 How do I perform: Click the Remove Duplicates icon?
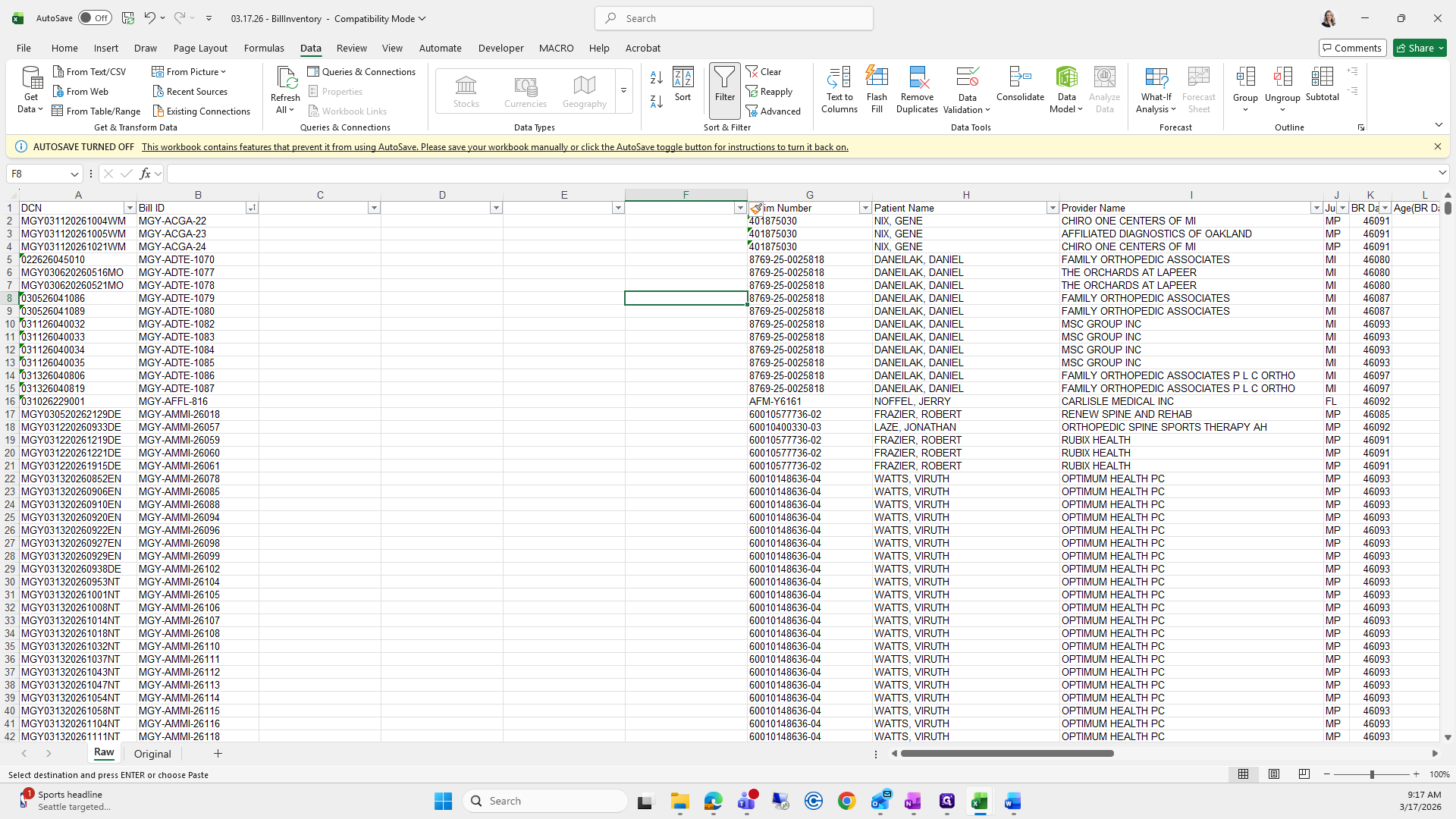(x=917, y=77)
